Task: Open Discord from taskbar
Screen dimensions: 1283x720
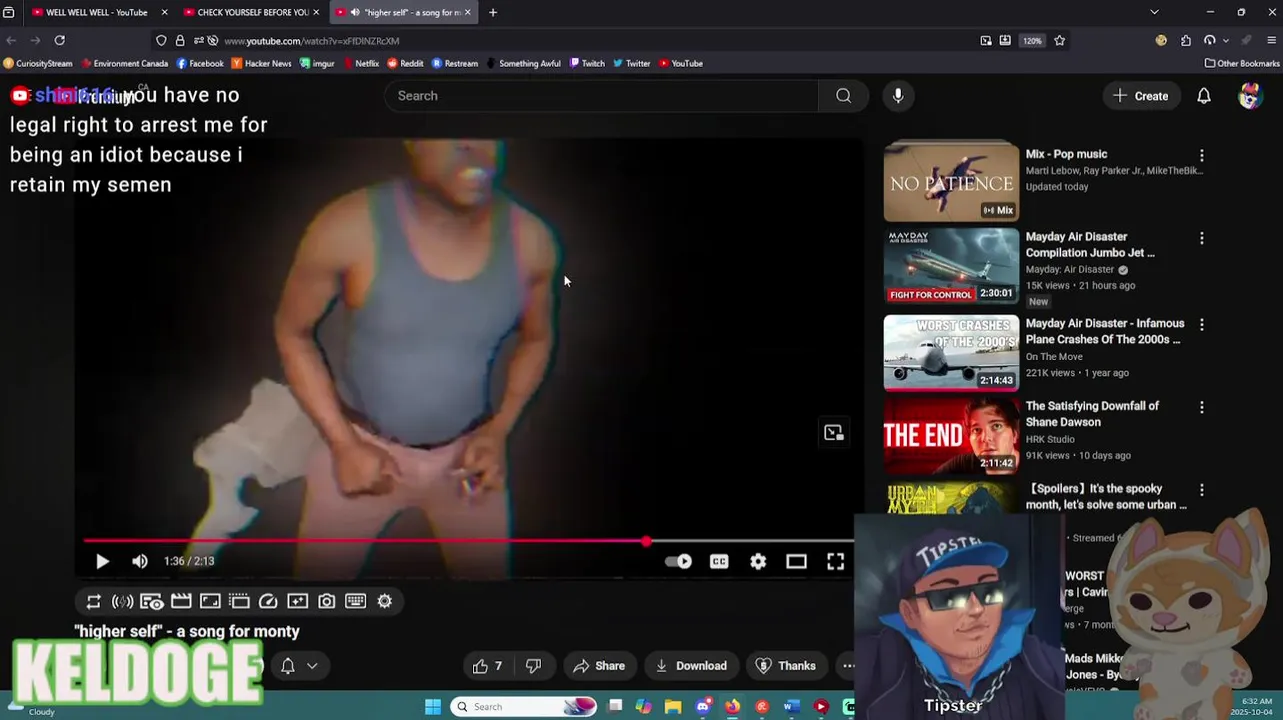Action: tap(703, 707)
